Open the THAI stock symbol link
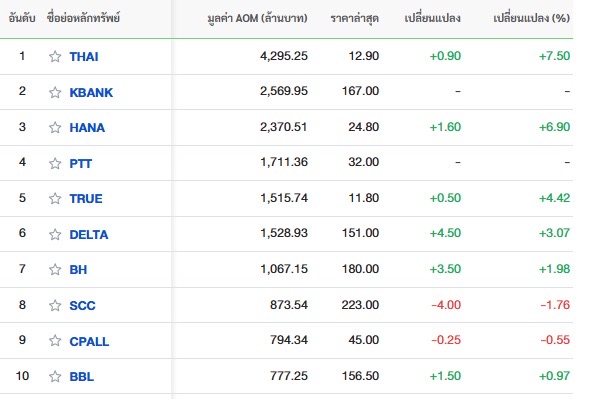The image size is (592, 399). pyautogui.click(x=84, y=57)
